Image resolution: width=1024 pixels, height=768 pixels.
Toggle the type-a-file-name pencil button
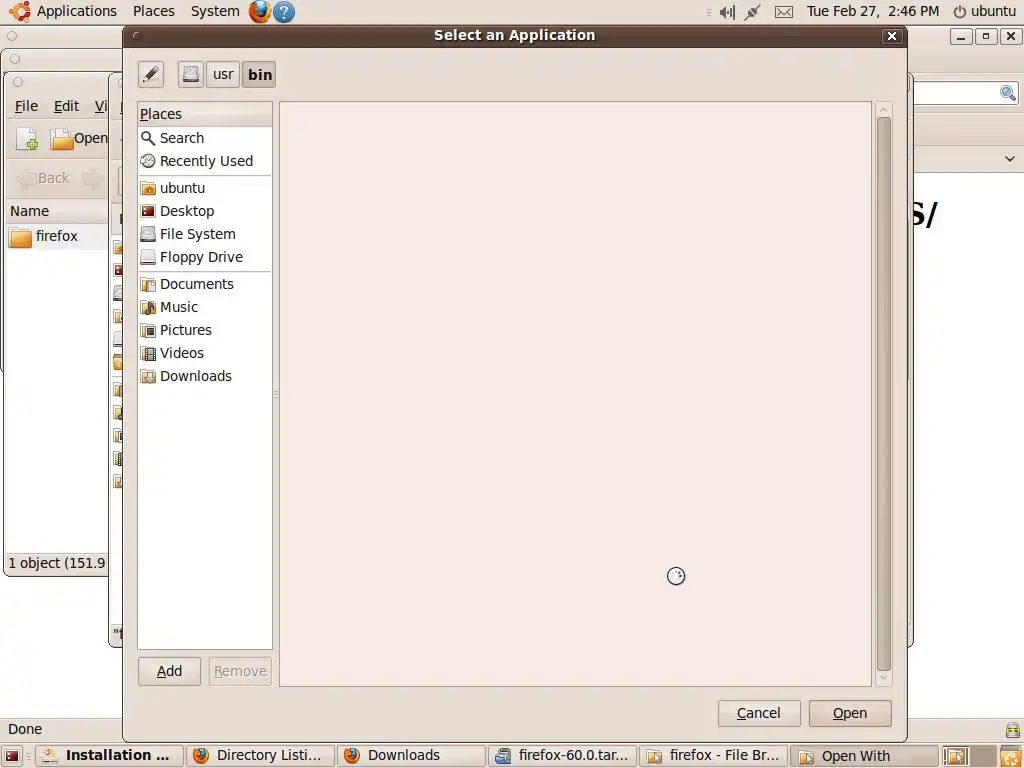151,74
